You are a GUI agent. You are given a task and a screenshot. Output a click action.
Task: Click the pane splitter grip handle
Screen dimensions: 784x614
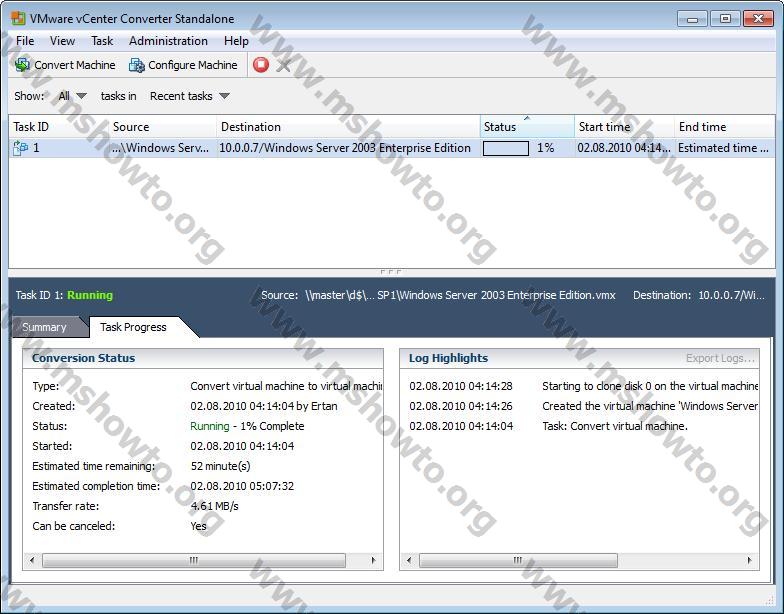click(x=390, y=272)
